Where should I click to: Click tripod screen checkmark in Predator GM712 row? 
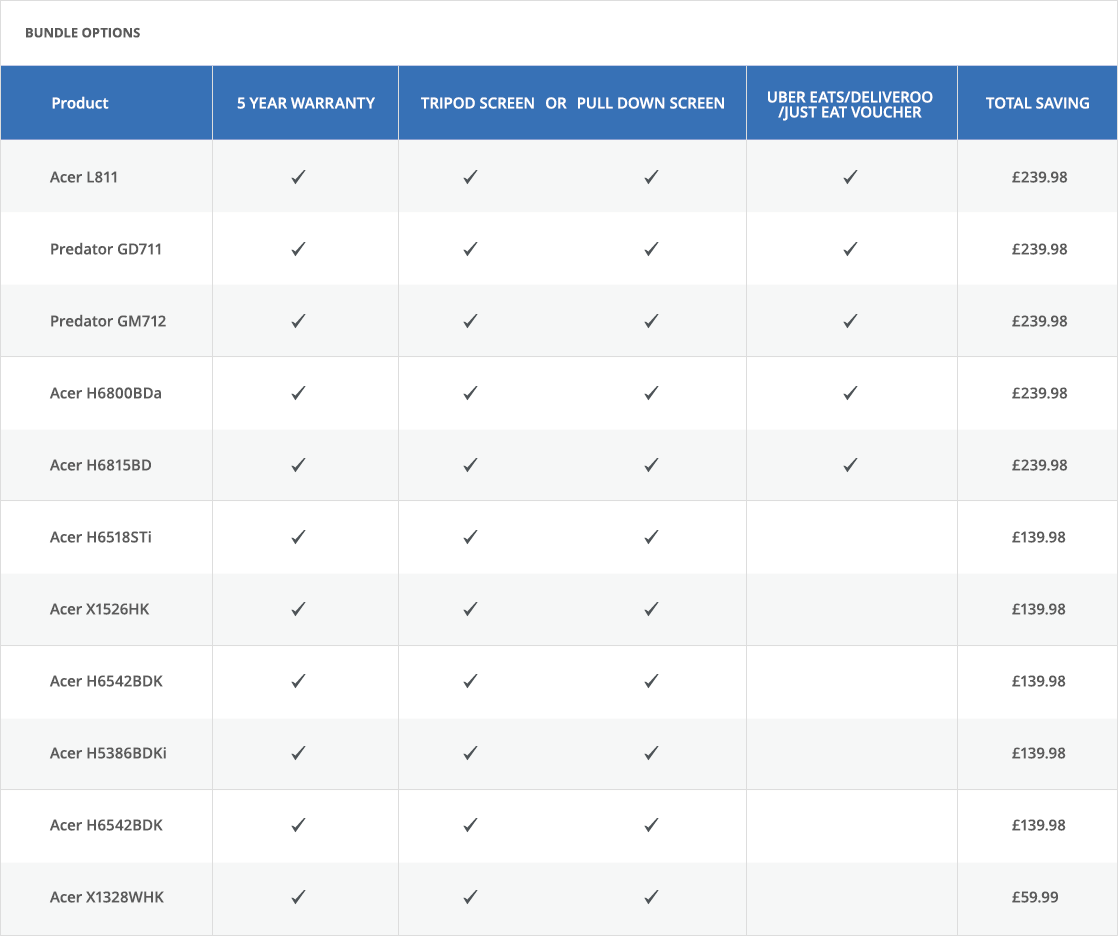click(470, 321)
